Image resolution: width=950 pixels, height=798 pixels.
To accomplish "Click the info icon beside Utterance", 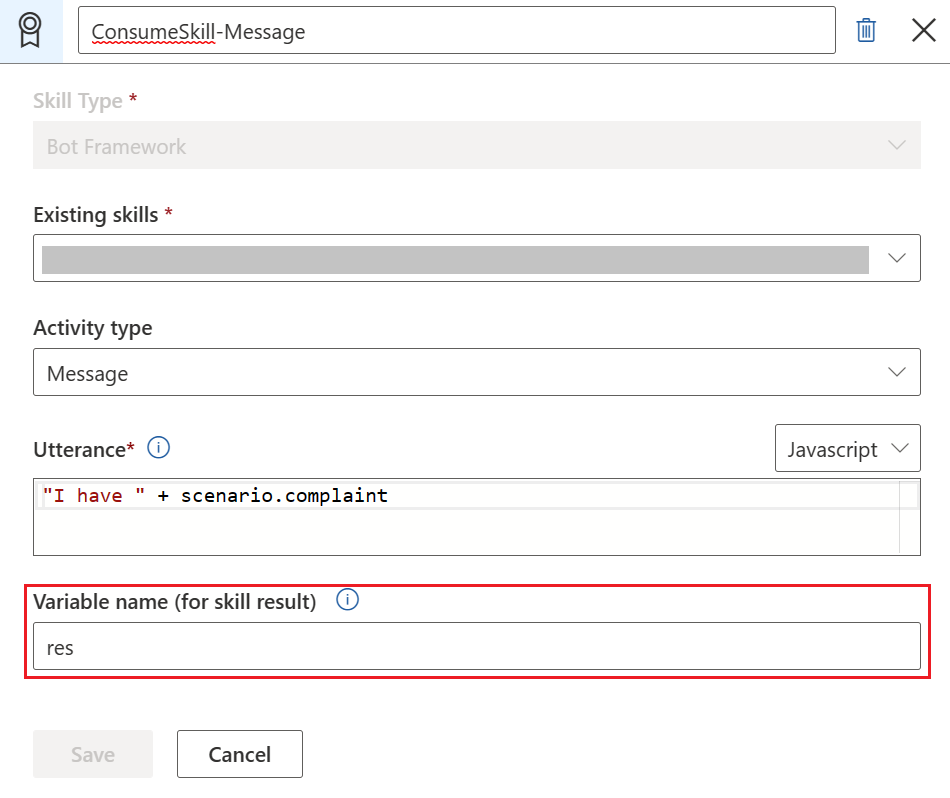I will coord(158,448).
